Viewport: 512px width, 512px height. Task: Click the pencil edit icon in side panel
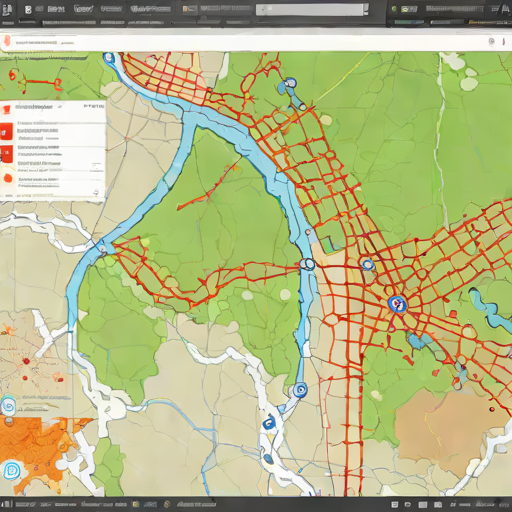coord(96,168)
